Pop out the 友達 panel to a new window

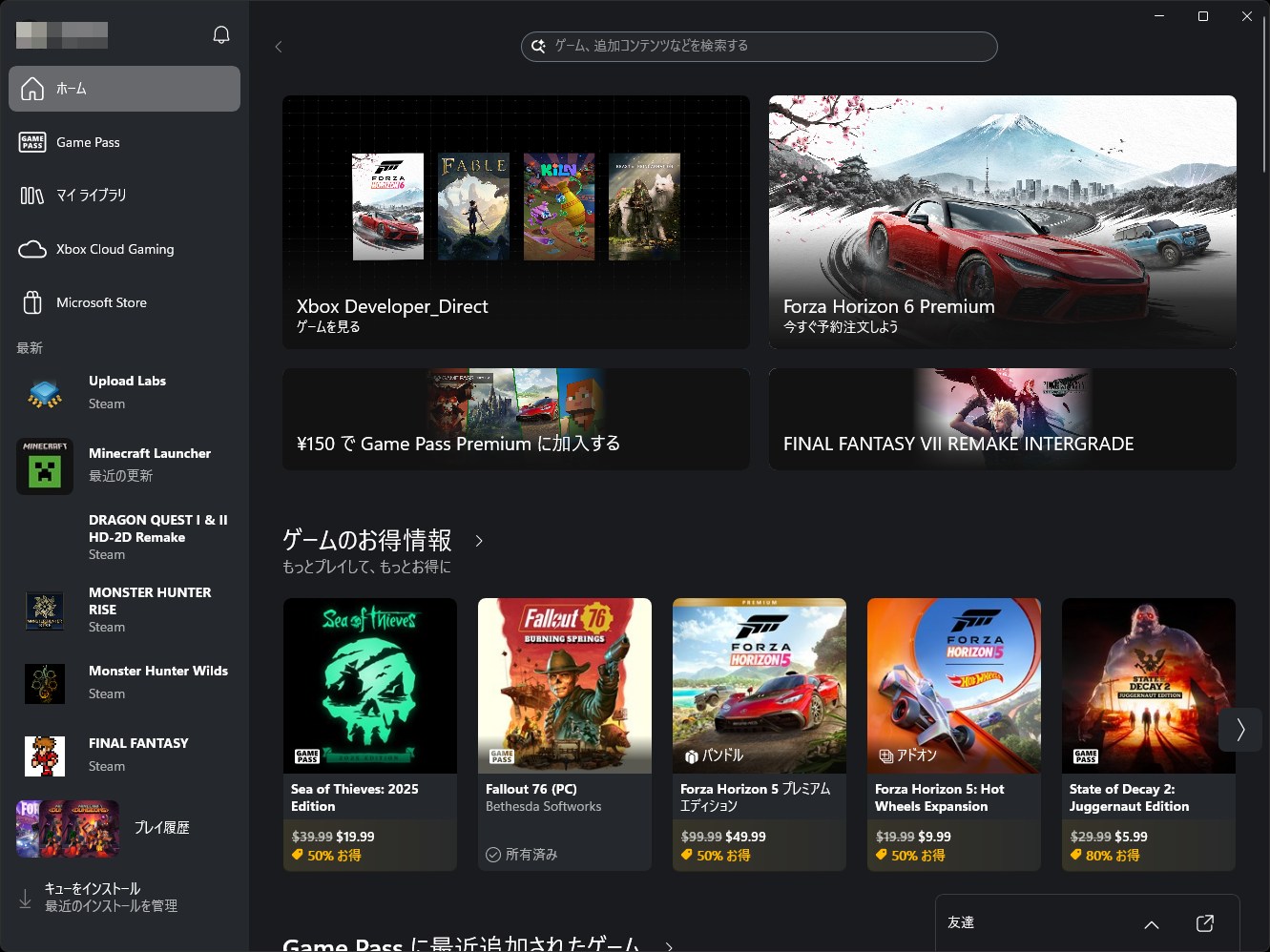click(x=1204, y=922)
